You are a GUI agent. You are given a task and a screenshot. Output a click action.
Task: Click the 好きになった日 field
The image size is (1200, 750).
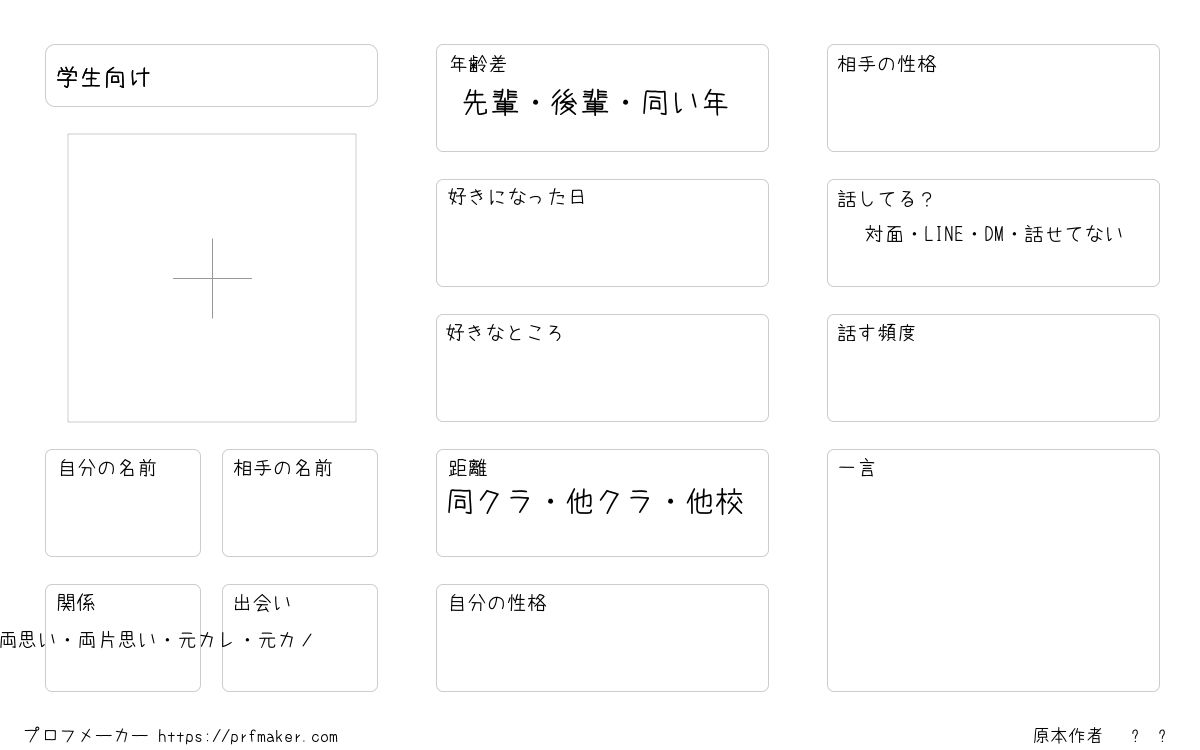[x=602, y=233]
